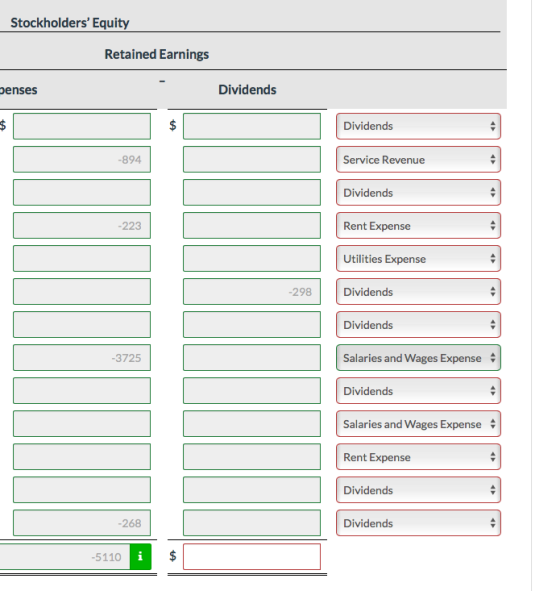This screenshot has width=560, height=591.
Task: Click the Retained Earnings heading
Action: tap(157, 54)
